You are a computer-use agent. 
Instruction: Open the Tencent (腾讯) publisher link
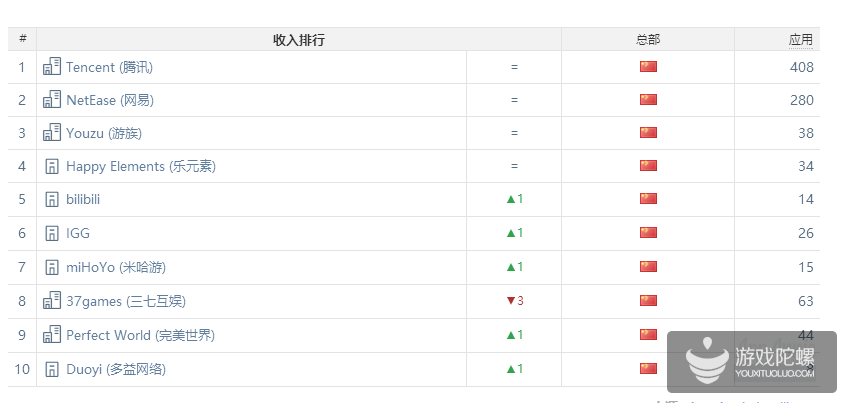pos(109,67)
